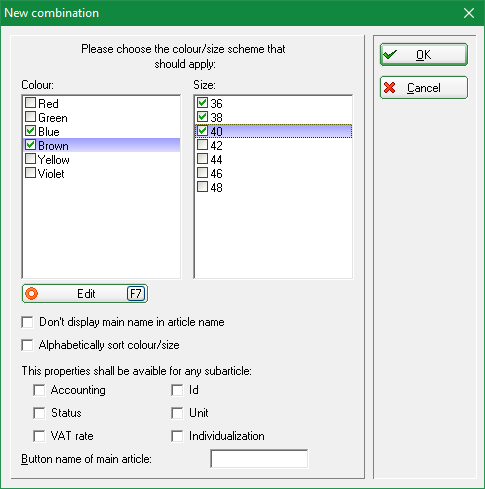Image resolution: width=485 pixels, height=489 pixels.
Task: Click the F7 shortcut badge on Edit
Action: click(136, 294)
